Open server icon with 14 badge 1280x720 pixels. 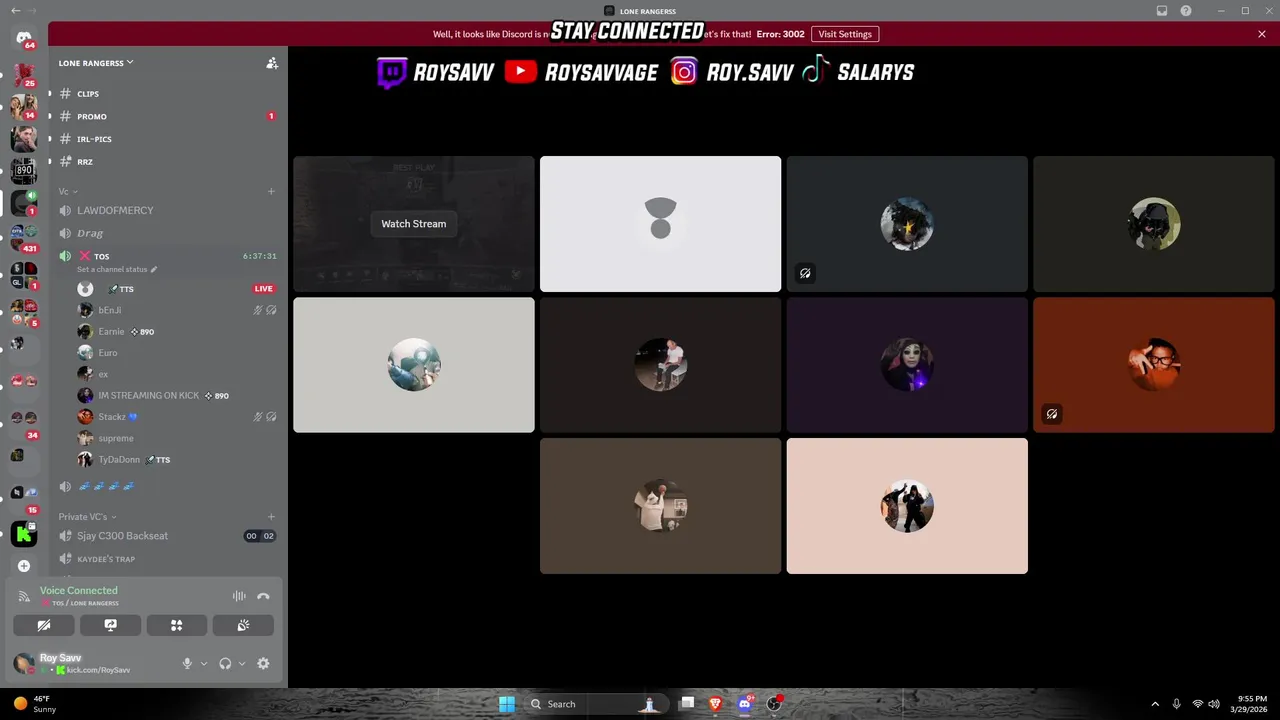click(24, 106)
